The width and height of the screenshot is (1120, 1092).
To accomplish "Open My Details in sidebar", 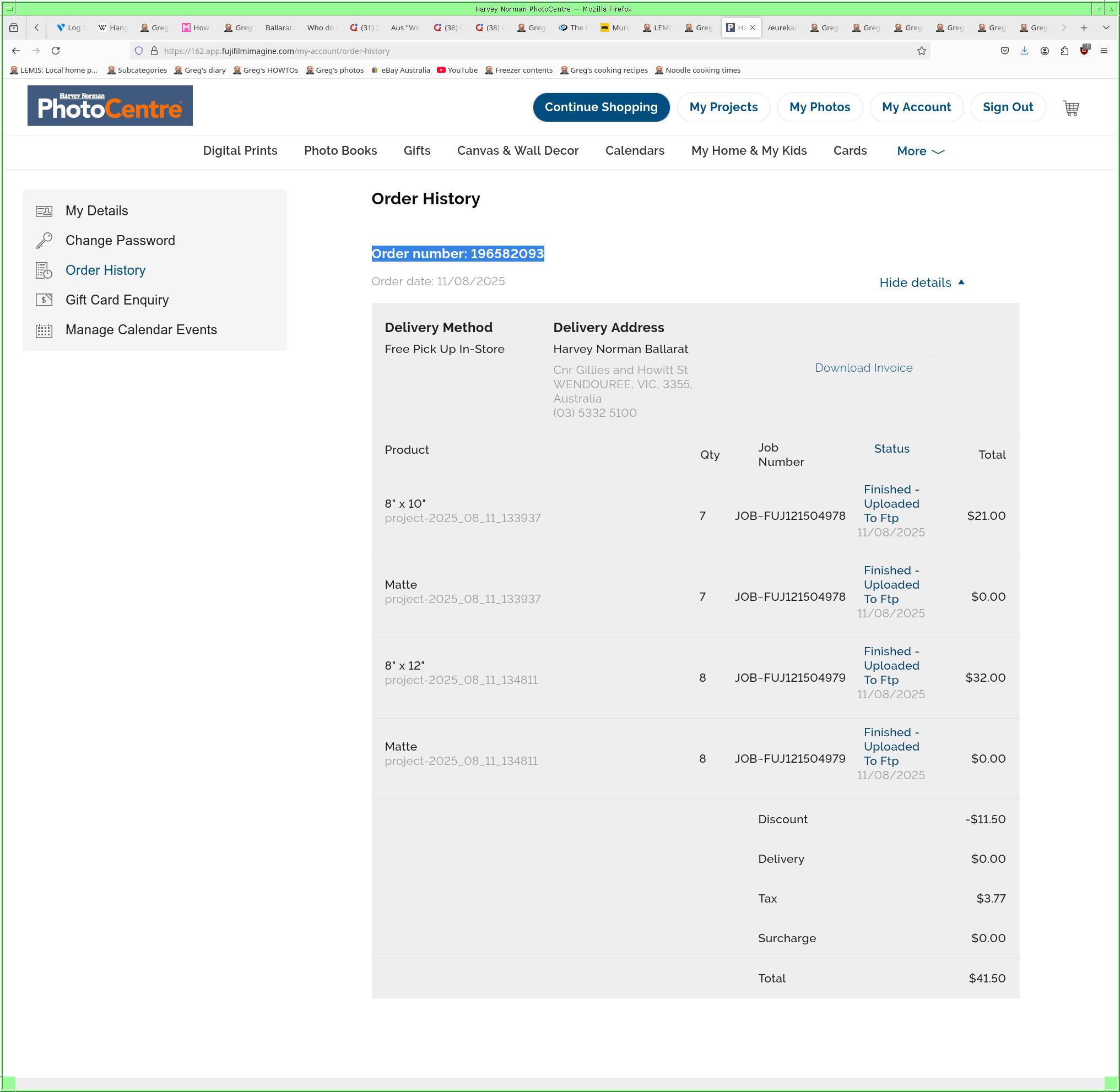I will [x=96, y=211].
